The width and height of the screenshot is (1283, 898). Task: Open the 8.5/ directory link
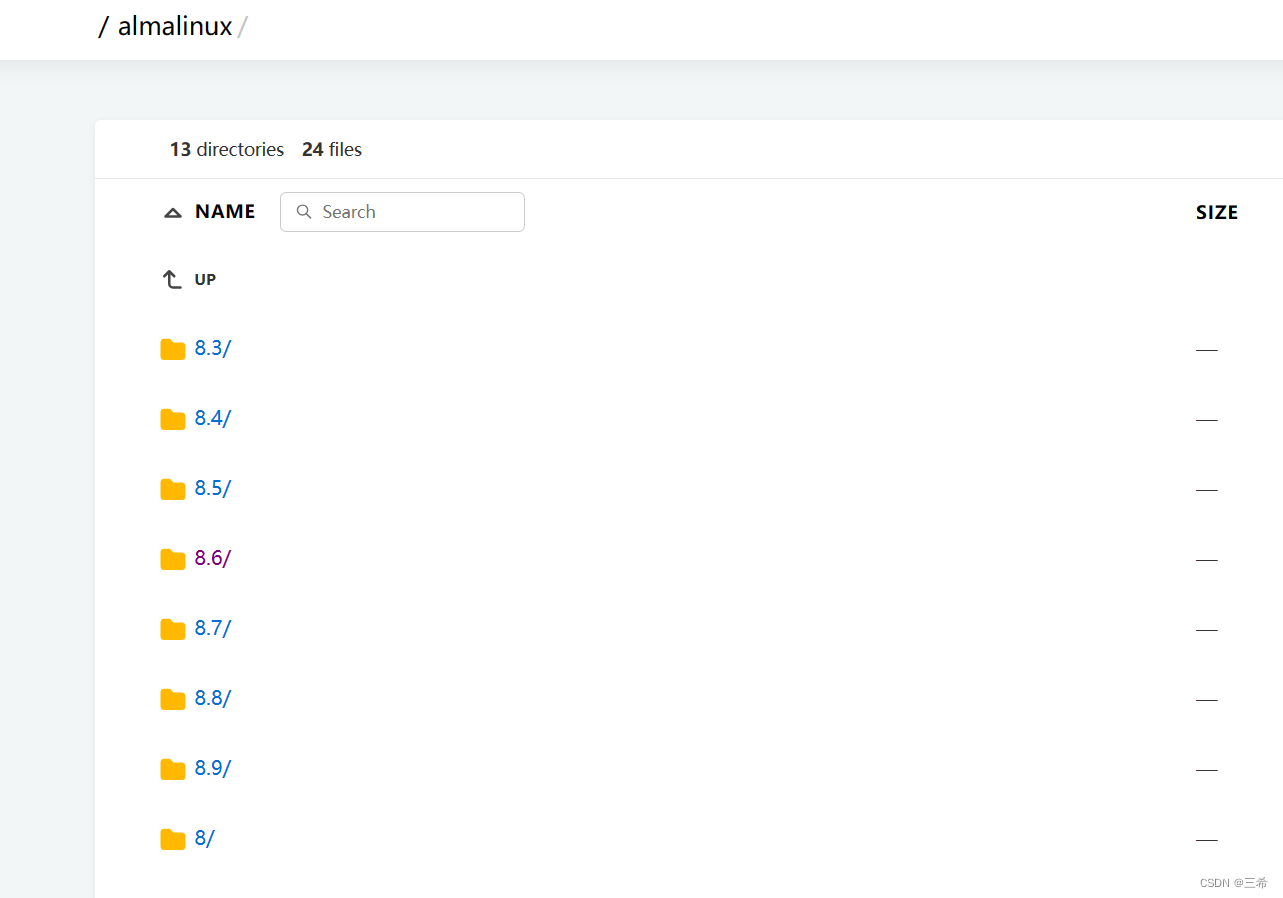click(x=213, y=488)
